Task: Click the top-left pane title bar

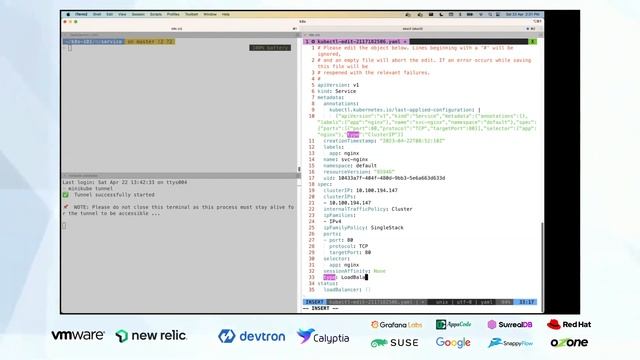Action: [181, 35]
